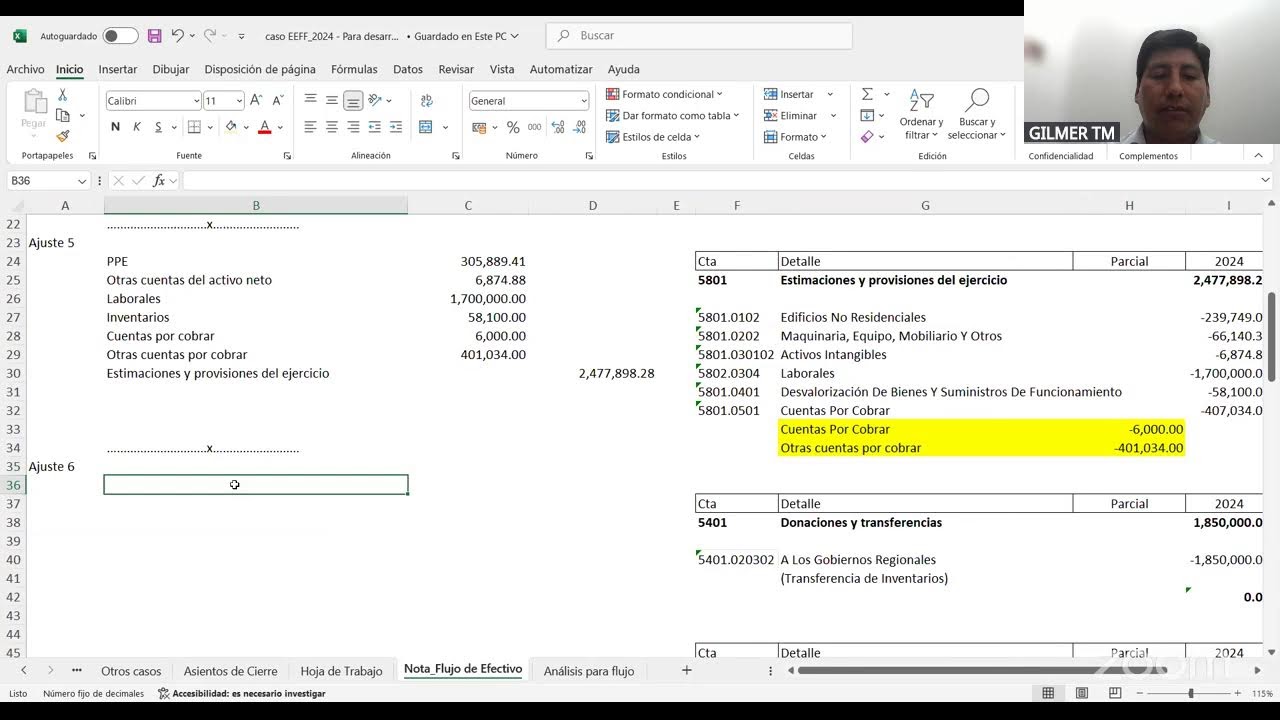The image size is (1280, 720).
Task: Click the align middle icon
Action: tap(331, 100)
